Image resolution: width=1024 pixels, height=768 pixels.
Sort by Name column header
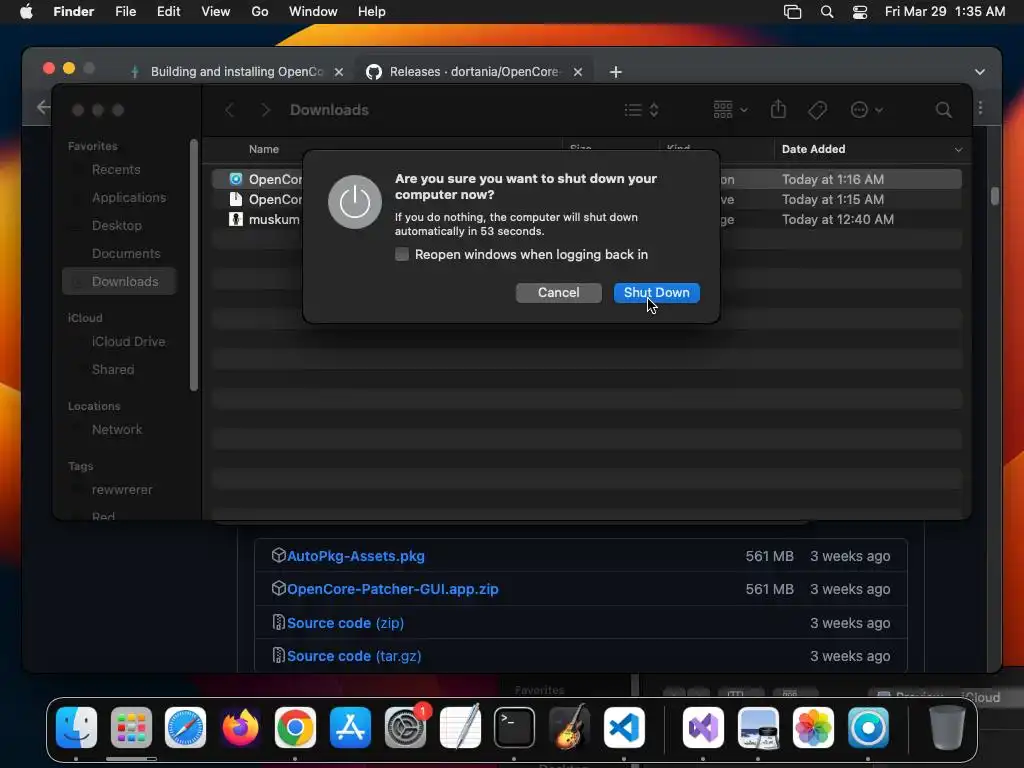click(x=263, y=149)
